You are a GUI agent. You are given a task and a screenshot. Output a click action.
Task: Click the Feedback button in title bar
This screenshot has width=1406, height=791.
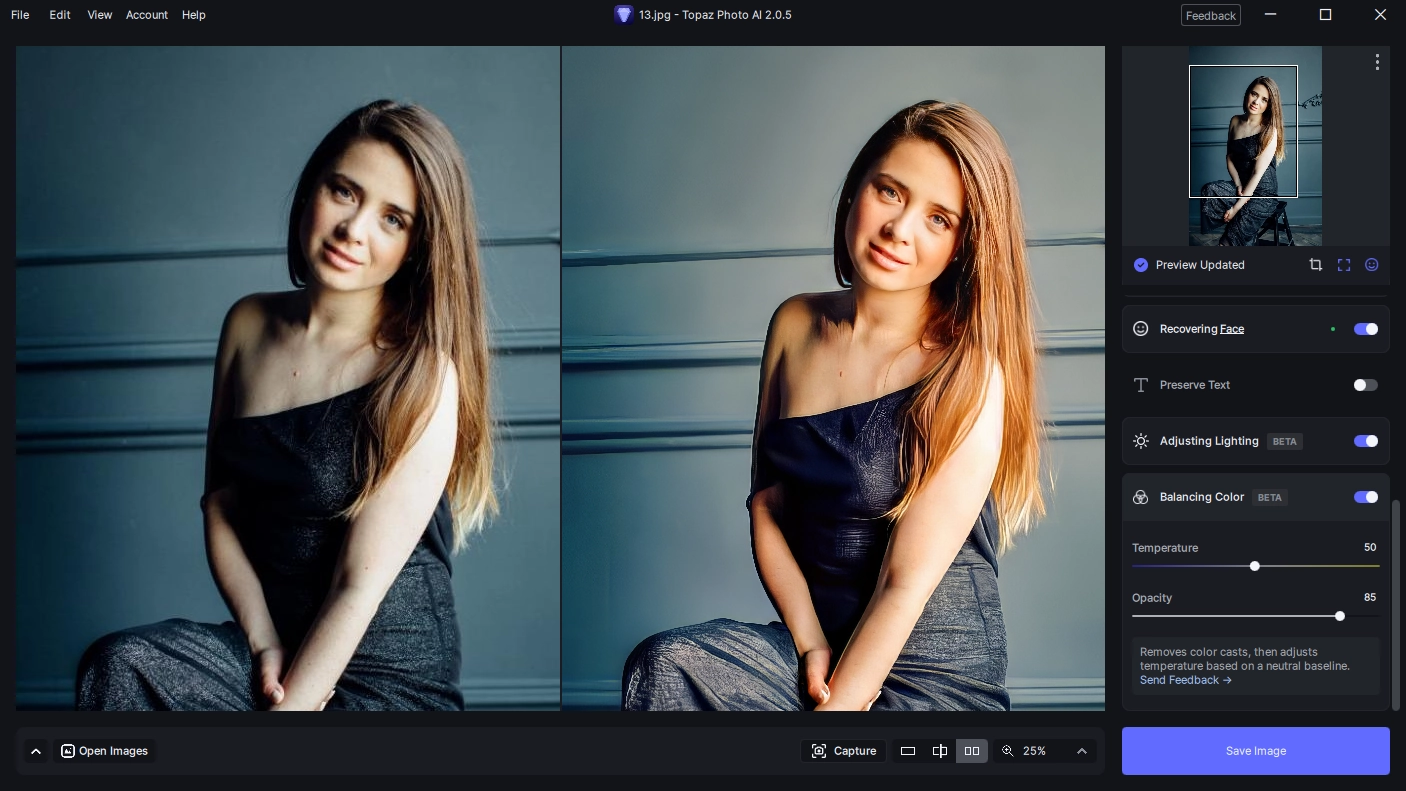point(1211,15)
